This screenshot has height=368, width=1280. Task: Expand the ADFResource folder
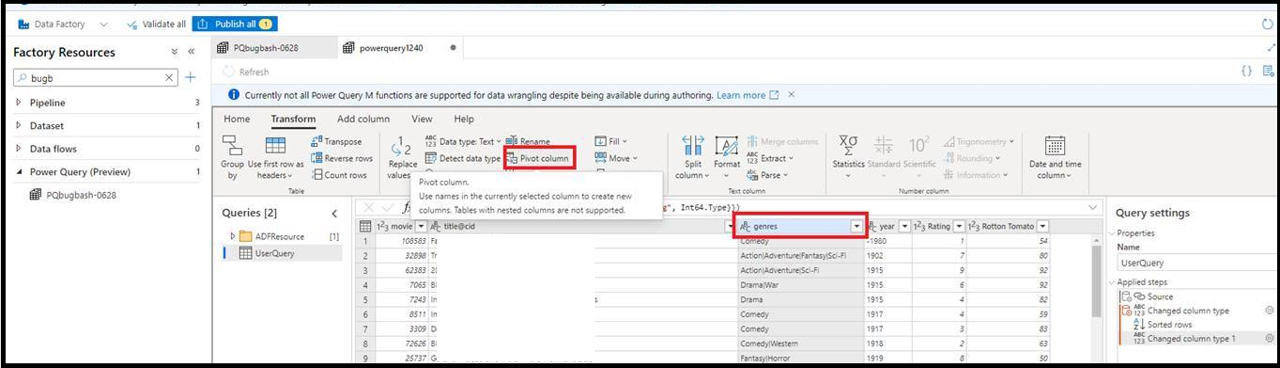(x=234, y=236)
